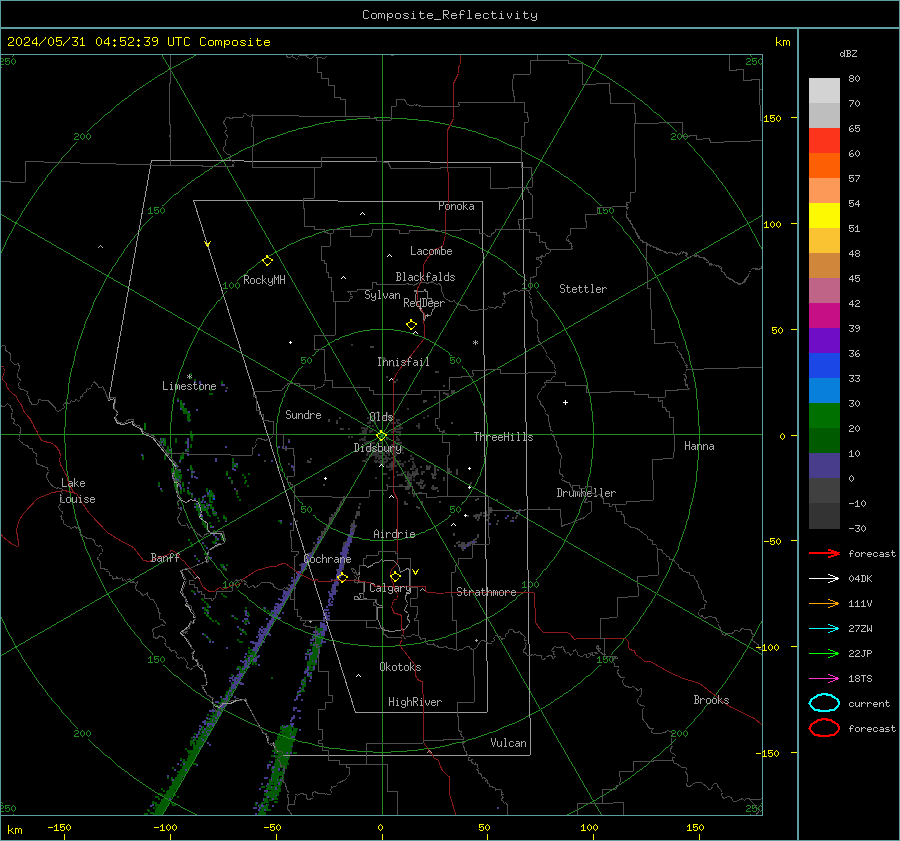This screenshot has height=841, width=900.
Task: Click the Composite_Reflectivity title text
Action: [x=450, y=15]
